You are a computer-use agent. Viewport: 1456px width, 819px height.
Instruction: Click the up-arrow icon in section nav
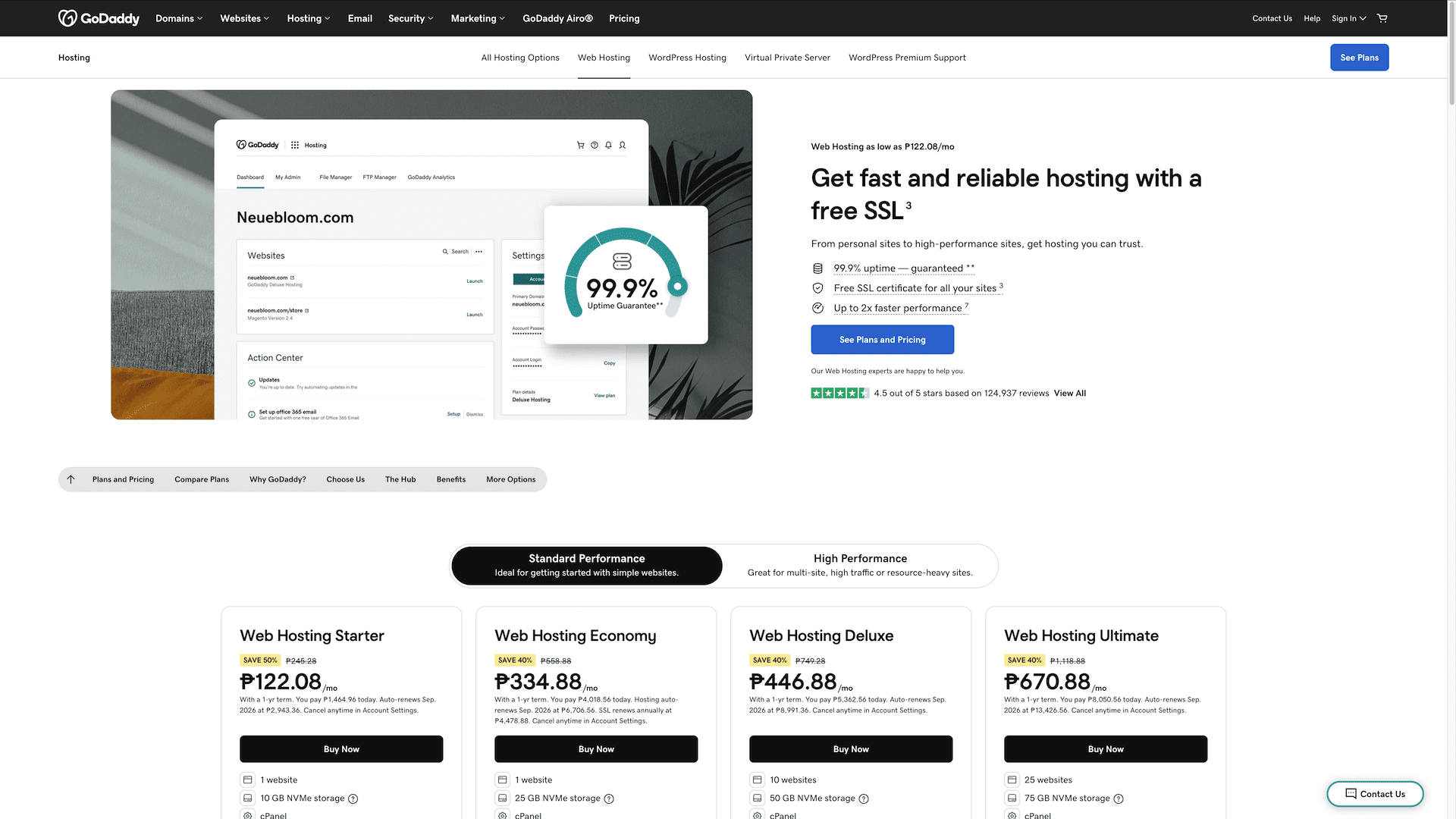(71, 479)
